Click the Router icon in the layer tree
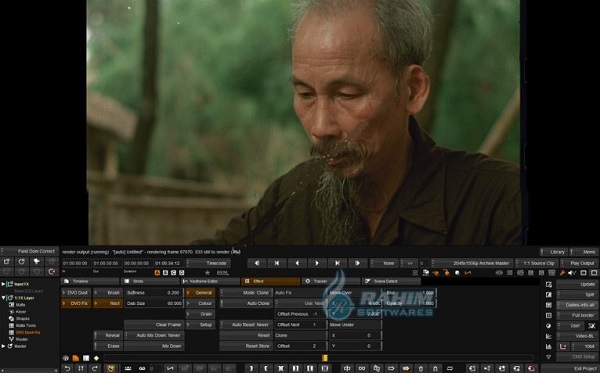The height and width of the screenshot is (373, 600). [x=11, y=339]
